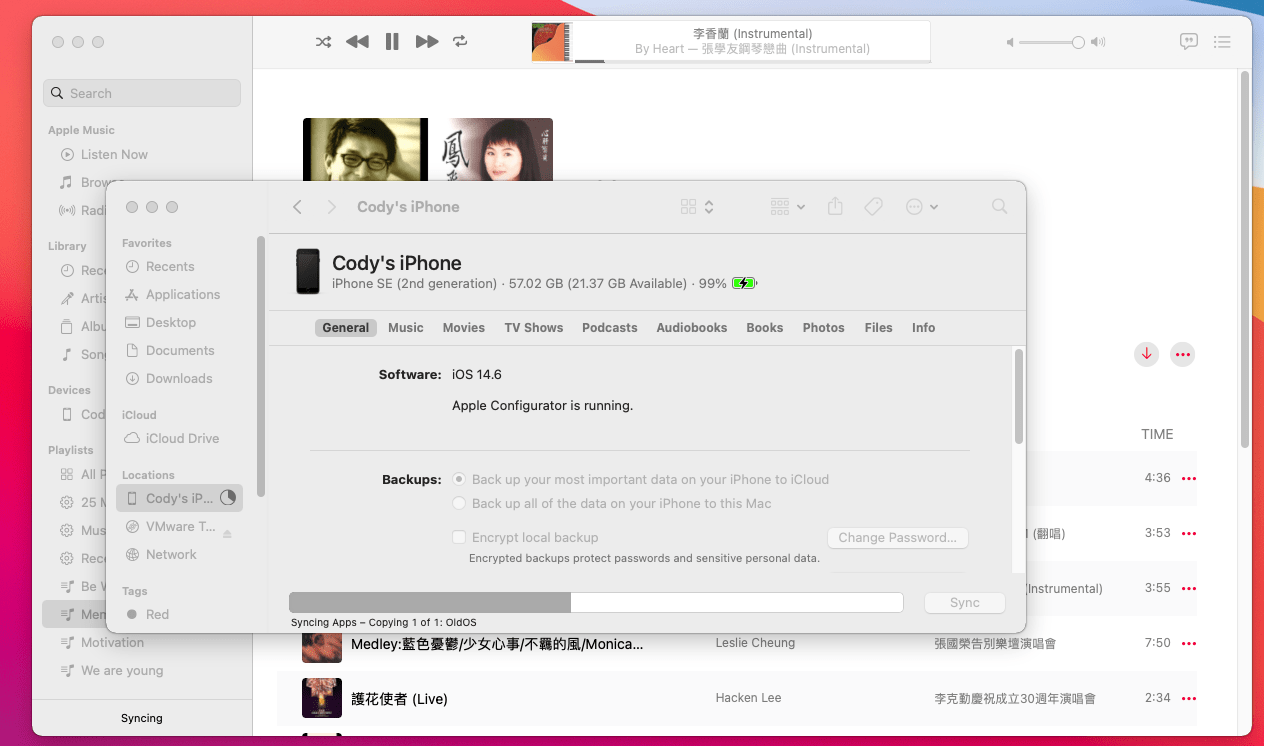Select back up to iCloud option
Image resolution: width=1264 pixels, height=746 pixels.
click(459, 480)
